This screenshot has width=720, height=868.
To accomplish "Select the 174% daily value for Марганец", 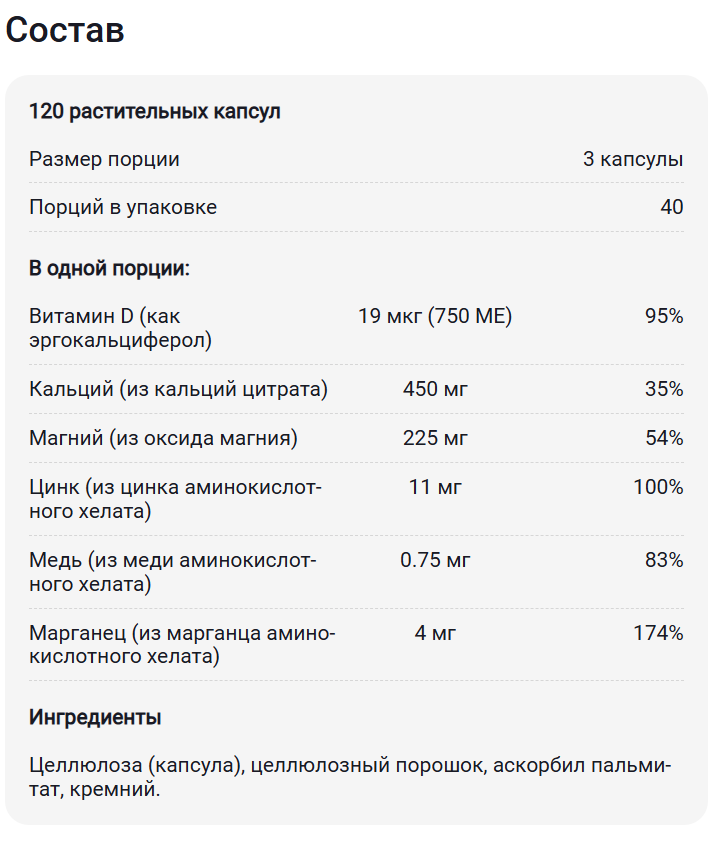I will tap(658, 633).
